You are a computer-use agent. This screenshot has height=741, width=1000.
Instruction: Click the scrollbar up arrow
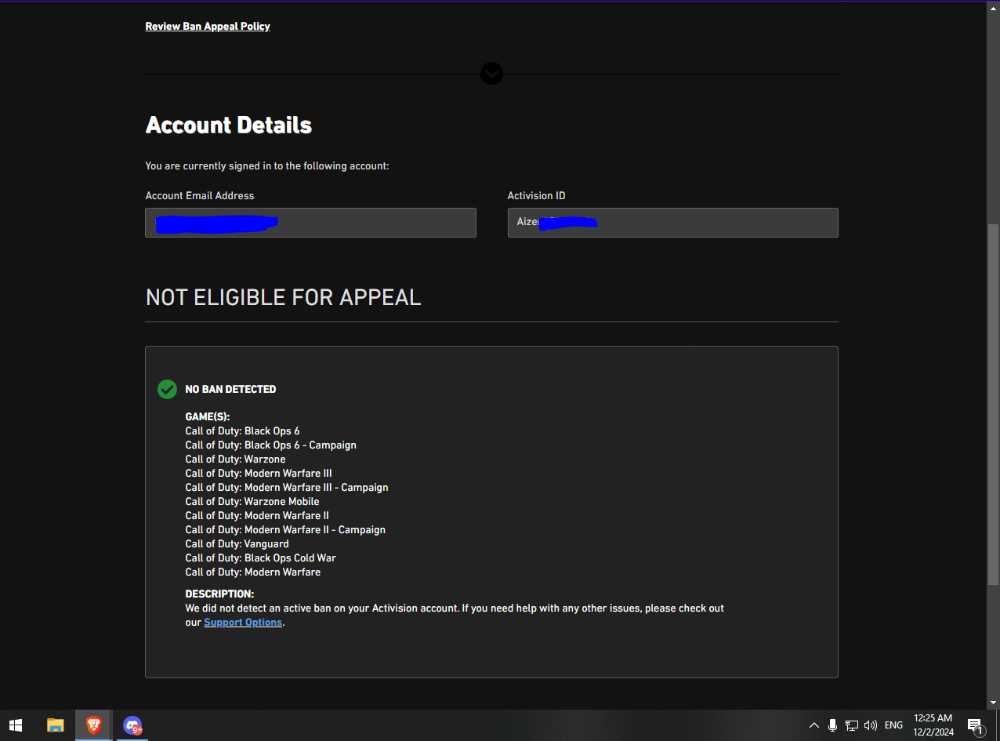point(993,8)
